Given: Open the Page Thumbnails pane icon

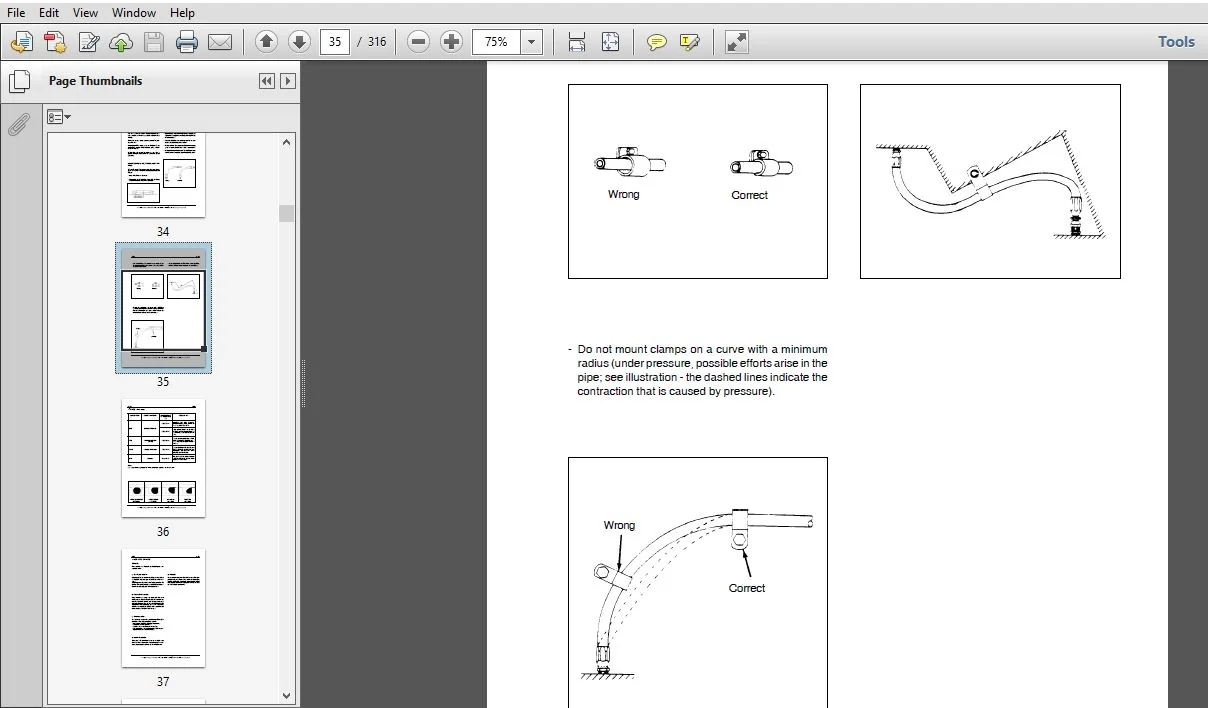Looking at the screenshot, I should pyautogui.click(x=19, y=81).
